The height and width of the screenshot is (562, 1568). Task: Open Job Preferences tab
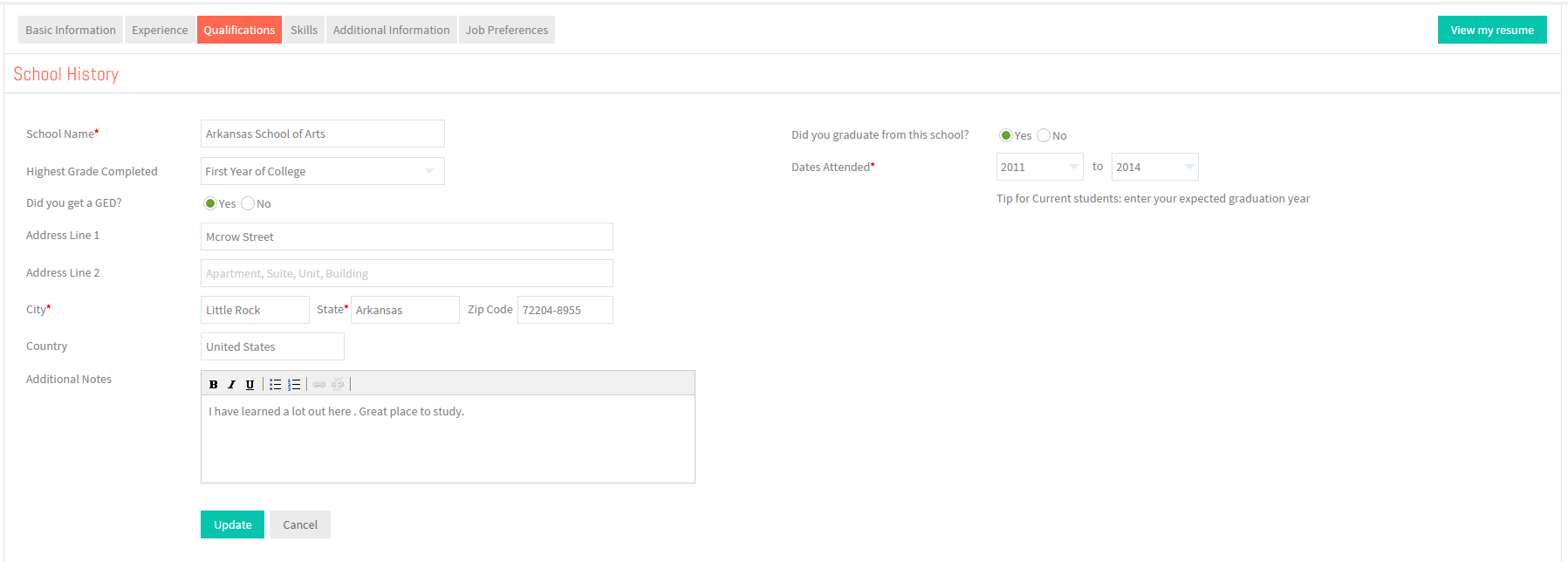tap(507, 30)
